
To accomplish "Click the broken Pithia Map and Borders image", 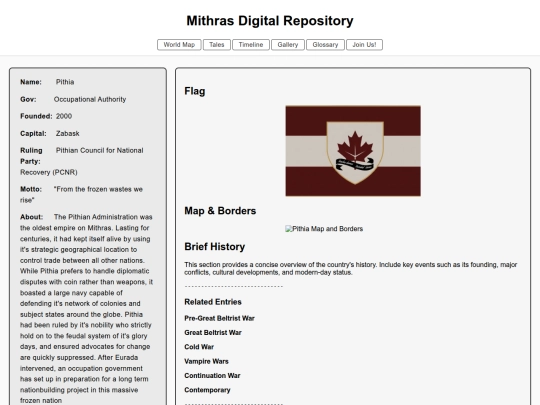I will (324, 229).
